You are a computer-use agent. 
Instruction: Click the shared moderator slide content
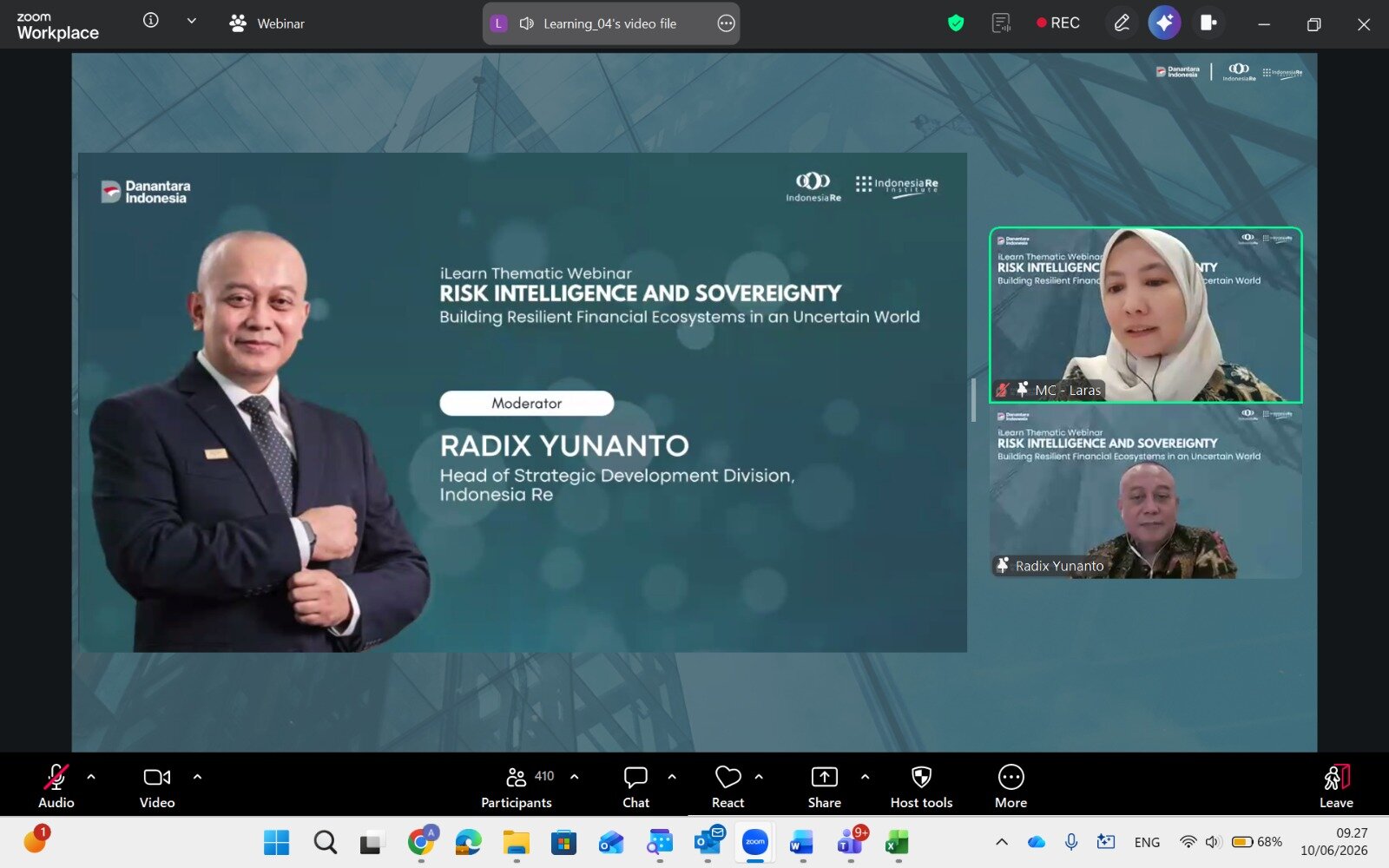(523, 403)
